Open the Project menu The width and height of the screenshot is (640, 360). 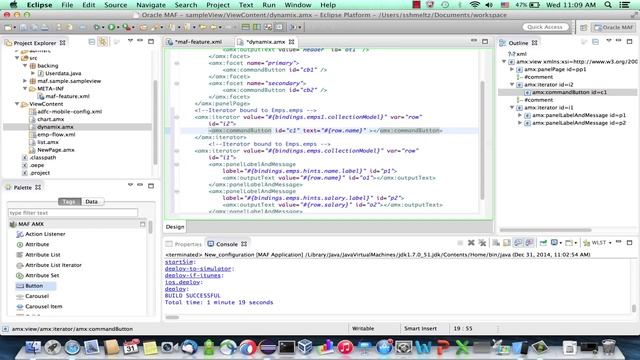pyautogui.click(x=218, y=5)
